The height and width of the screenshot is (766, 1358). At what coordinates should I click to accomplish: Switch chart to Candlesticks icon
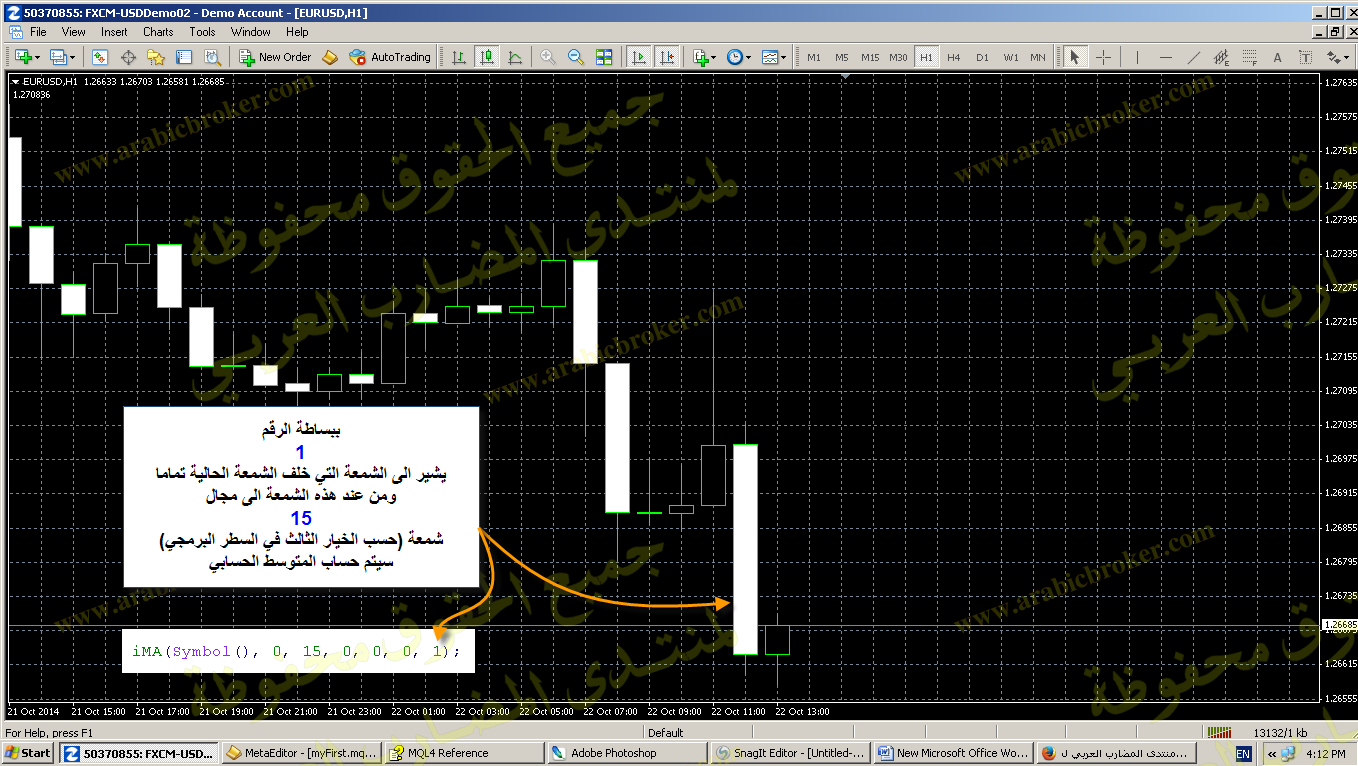coord(487,57)
